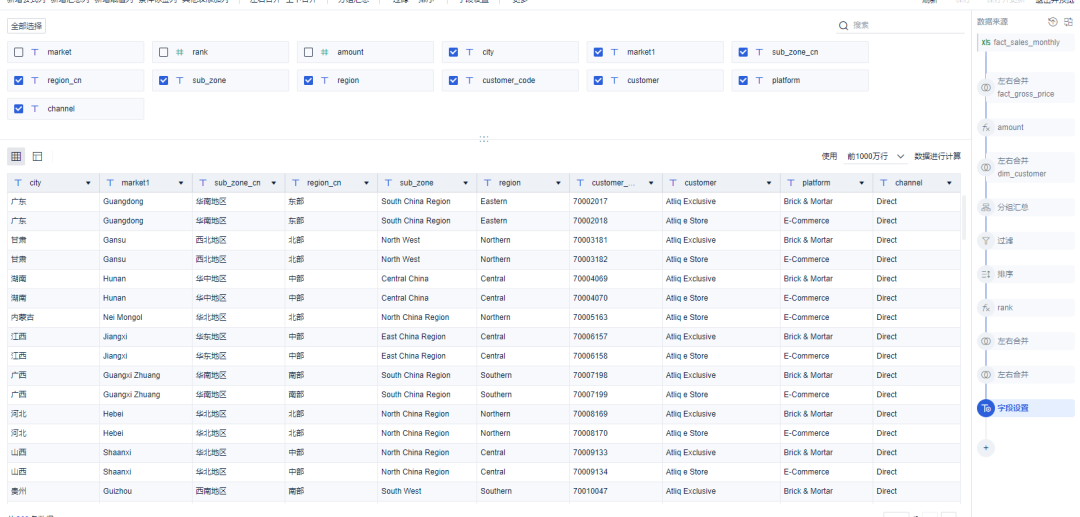Open the customer column dropdown arrow
The image size is (1080, 517).
tap(769, 184)
